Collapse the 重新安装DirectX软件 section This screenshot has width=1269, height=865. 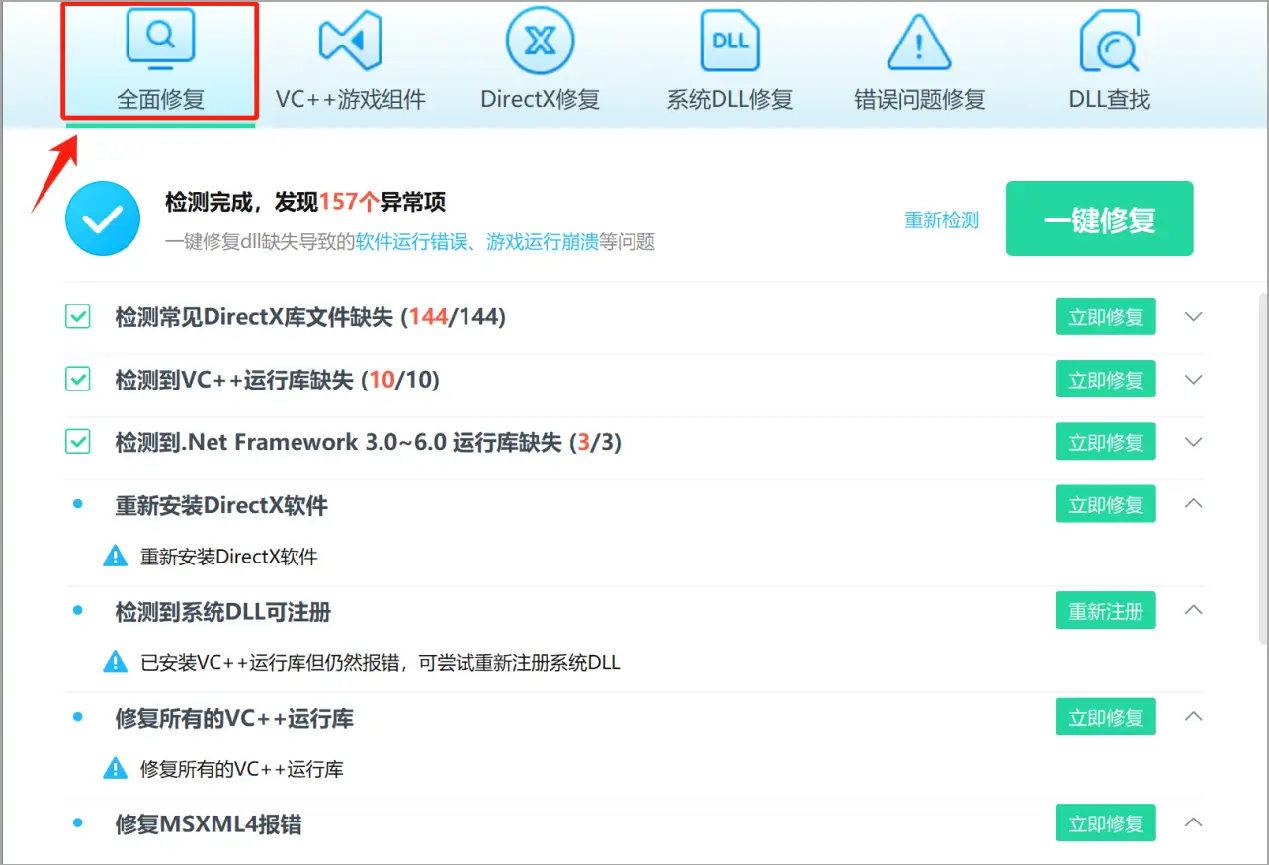click(1193, 504)
